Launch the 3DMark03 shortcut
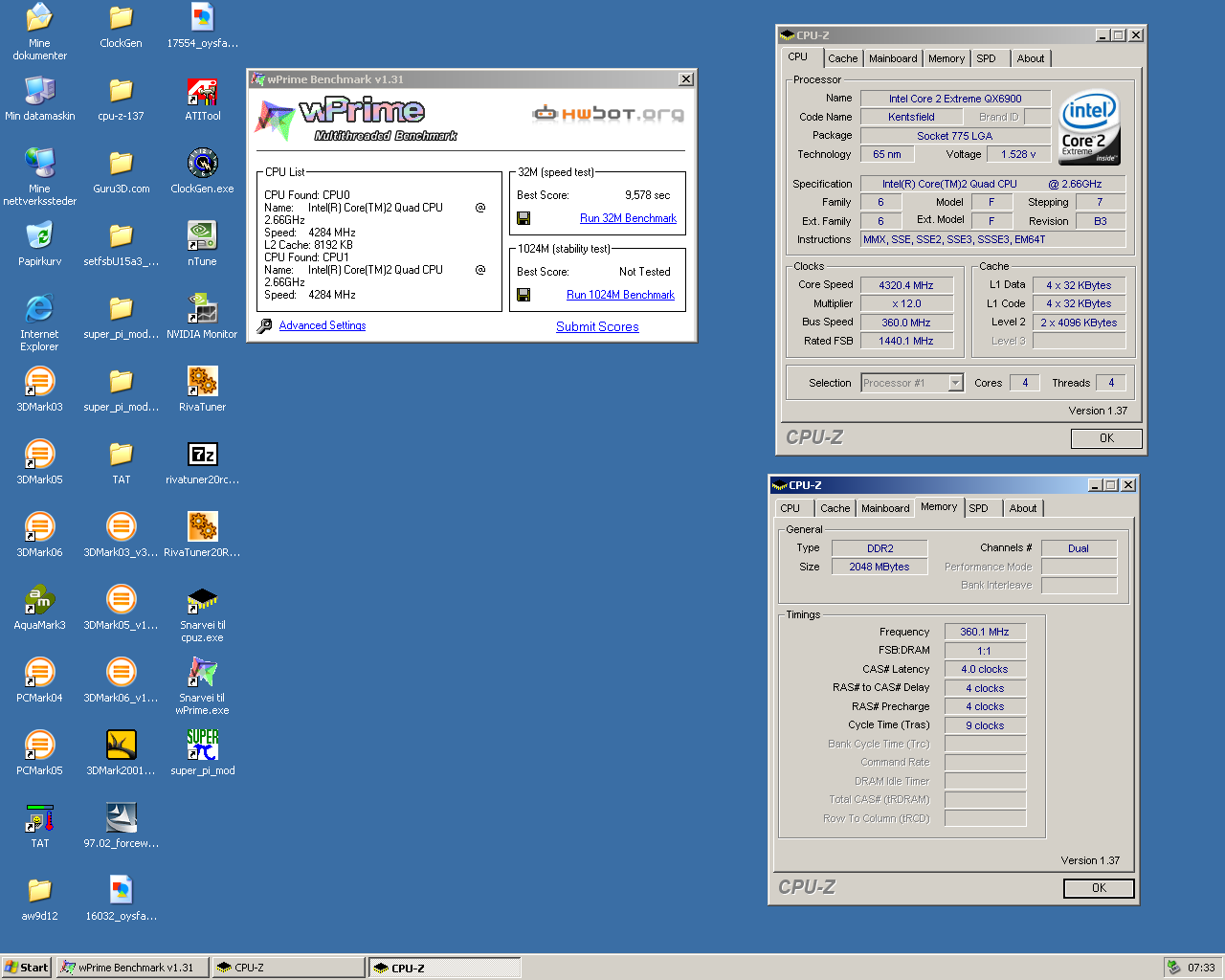Viewport: 1225px width, 980px height. (39, 390)
